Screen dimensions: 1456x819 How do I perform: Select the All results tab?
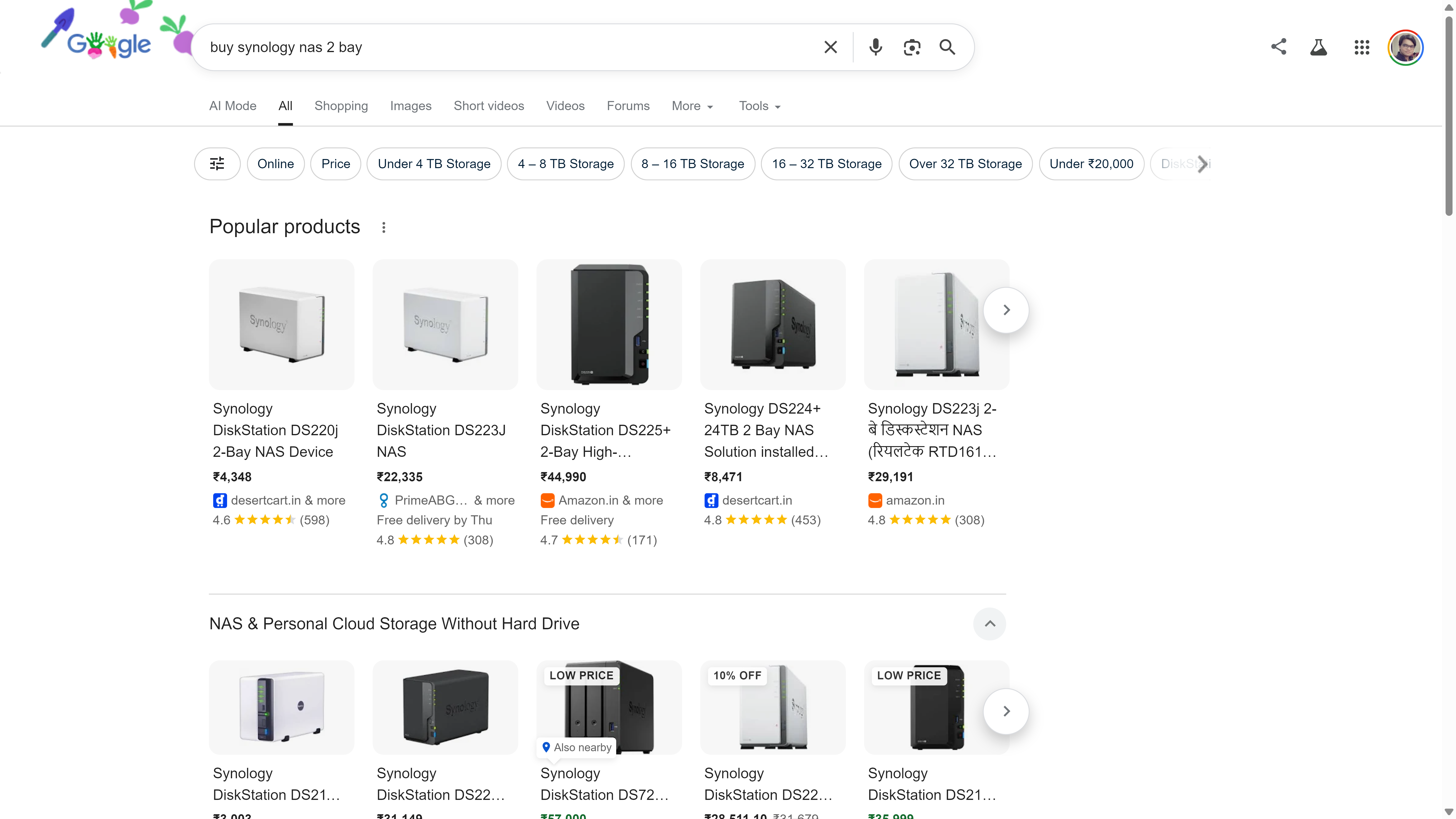tap(286, 106)
